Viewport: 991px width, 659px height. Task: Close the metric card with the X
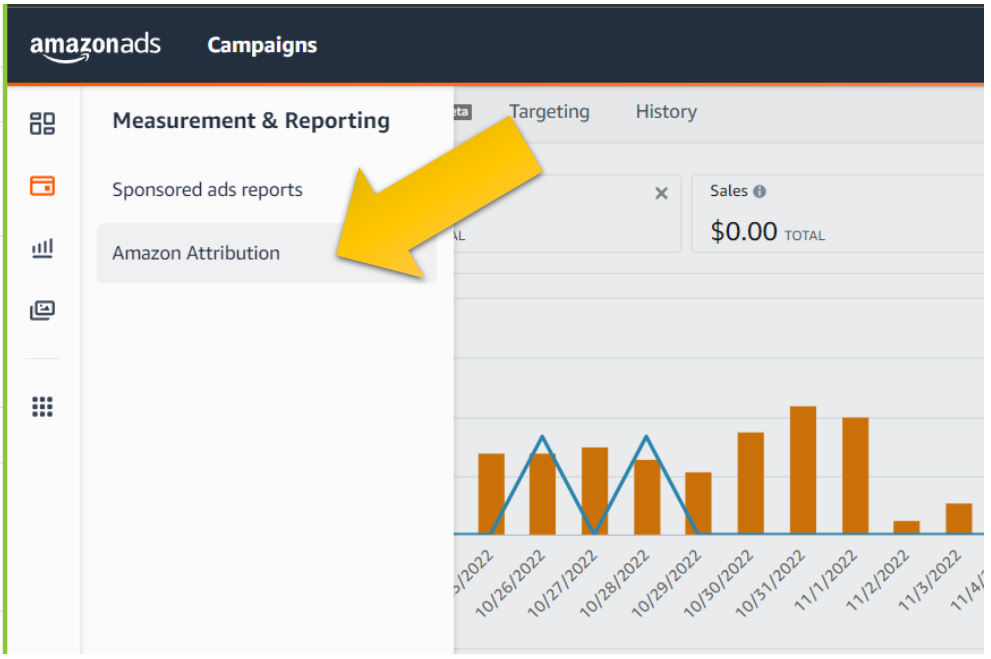pos(661,194)
